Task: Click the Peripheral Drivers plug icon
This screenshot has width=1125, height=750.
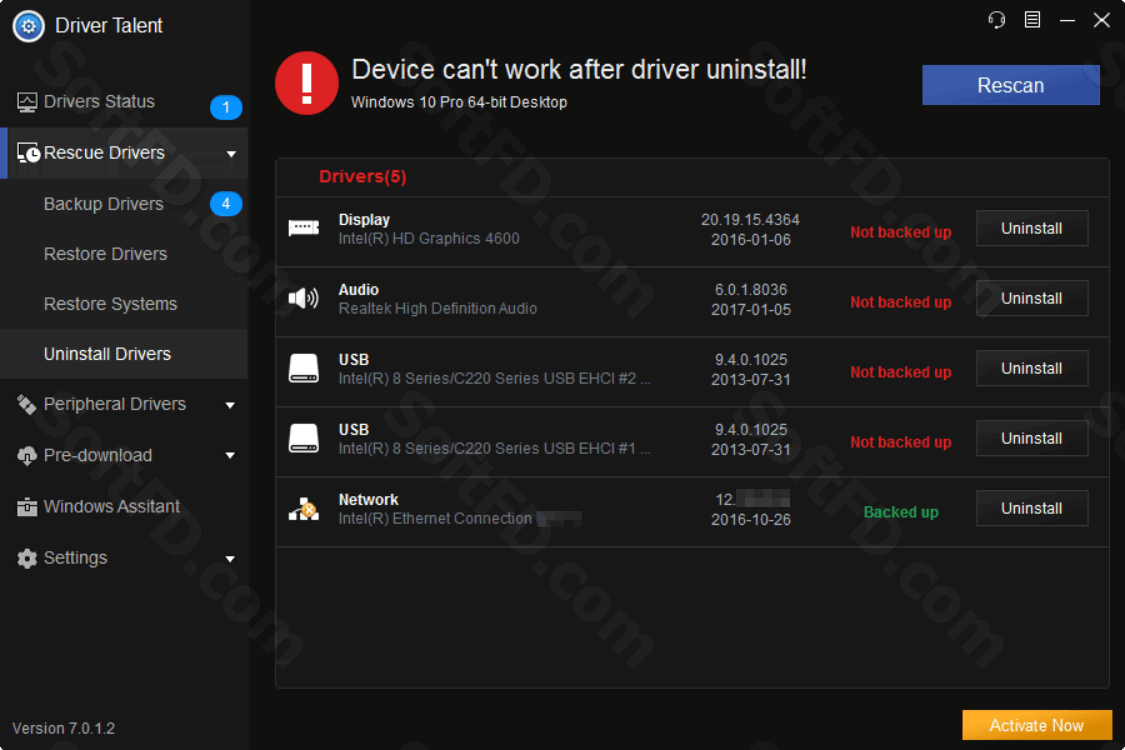Action: pyautogui.click(x=27, y=405)
